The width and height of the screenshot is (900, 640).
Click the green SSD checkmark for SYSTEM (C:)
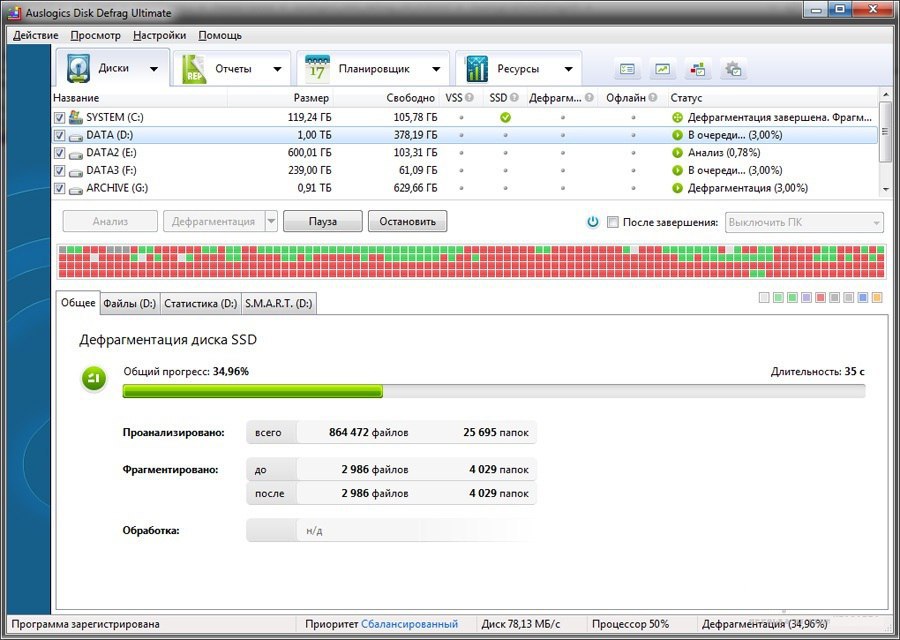505,118
